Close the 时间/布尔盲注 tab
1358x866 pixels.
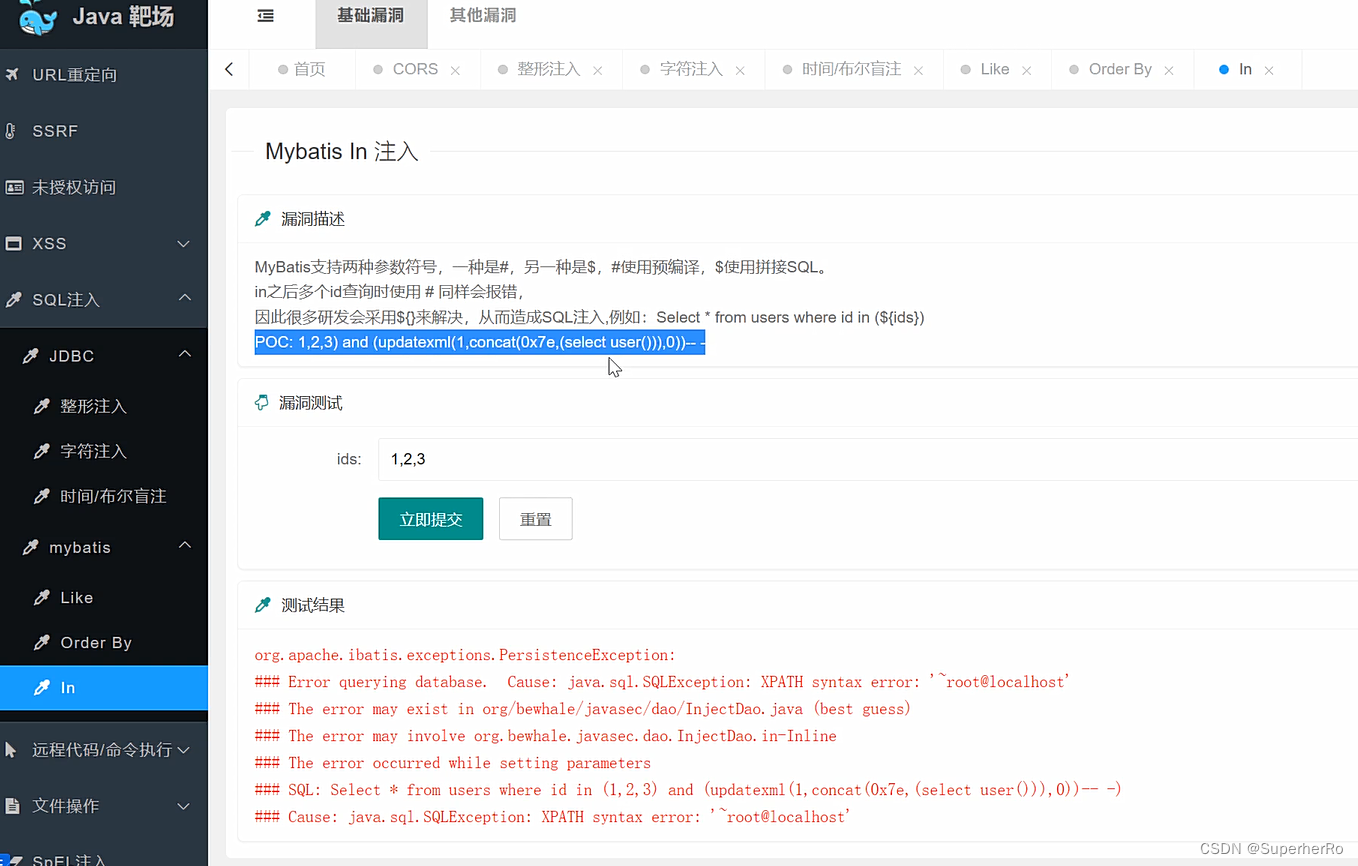[918, 70]
